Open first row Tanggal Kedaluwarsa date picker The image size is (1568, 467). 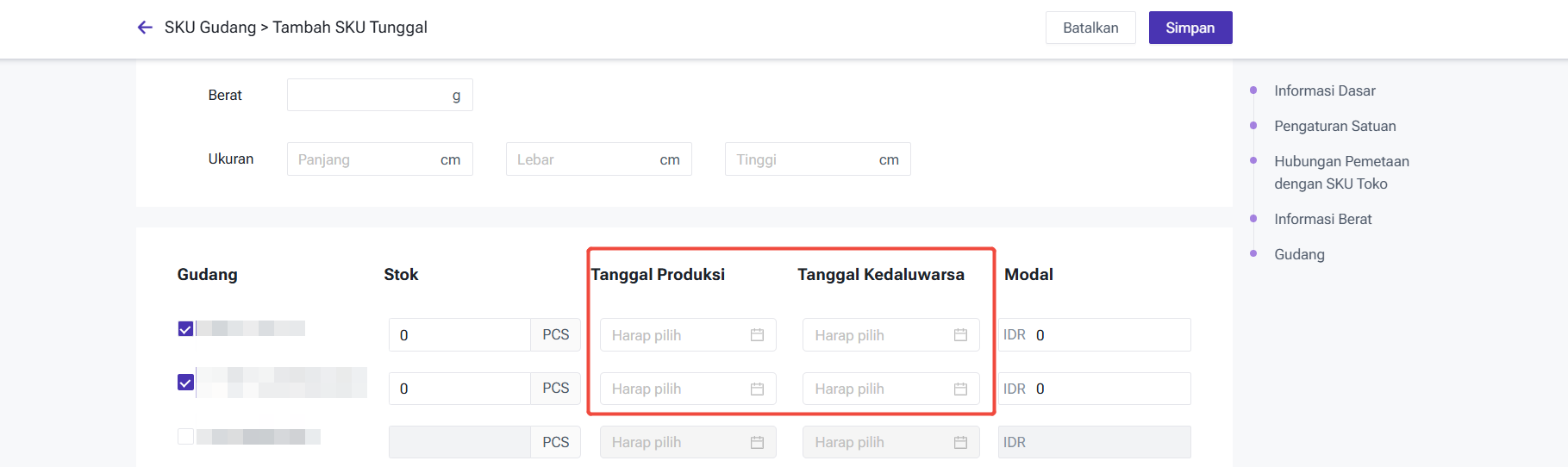pyautogui.click(x=875, y=335)
